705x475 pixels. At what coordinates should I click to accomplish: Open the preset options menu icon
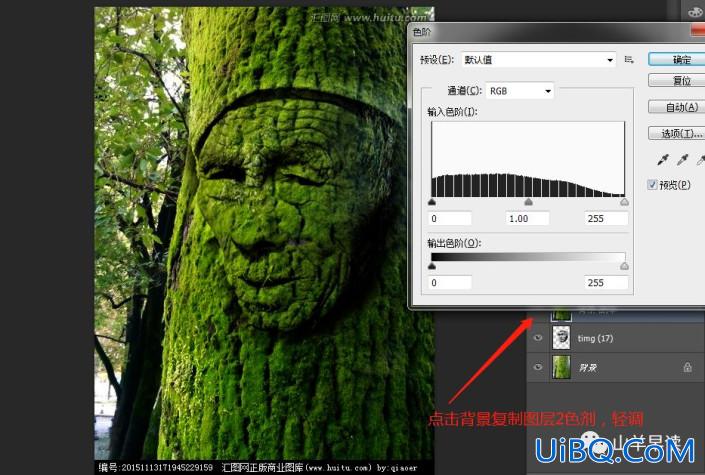pos(629,59)
